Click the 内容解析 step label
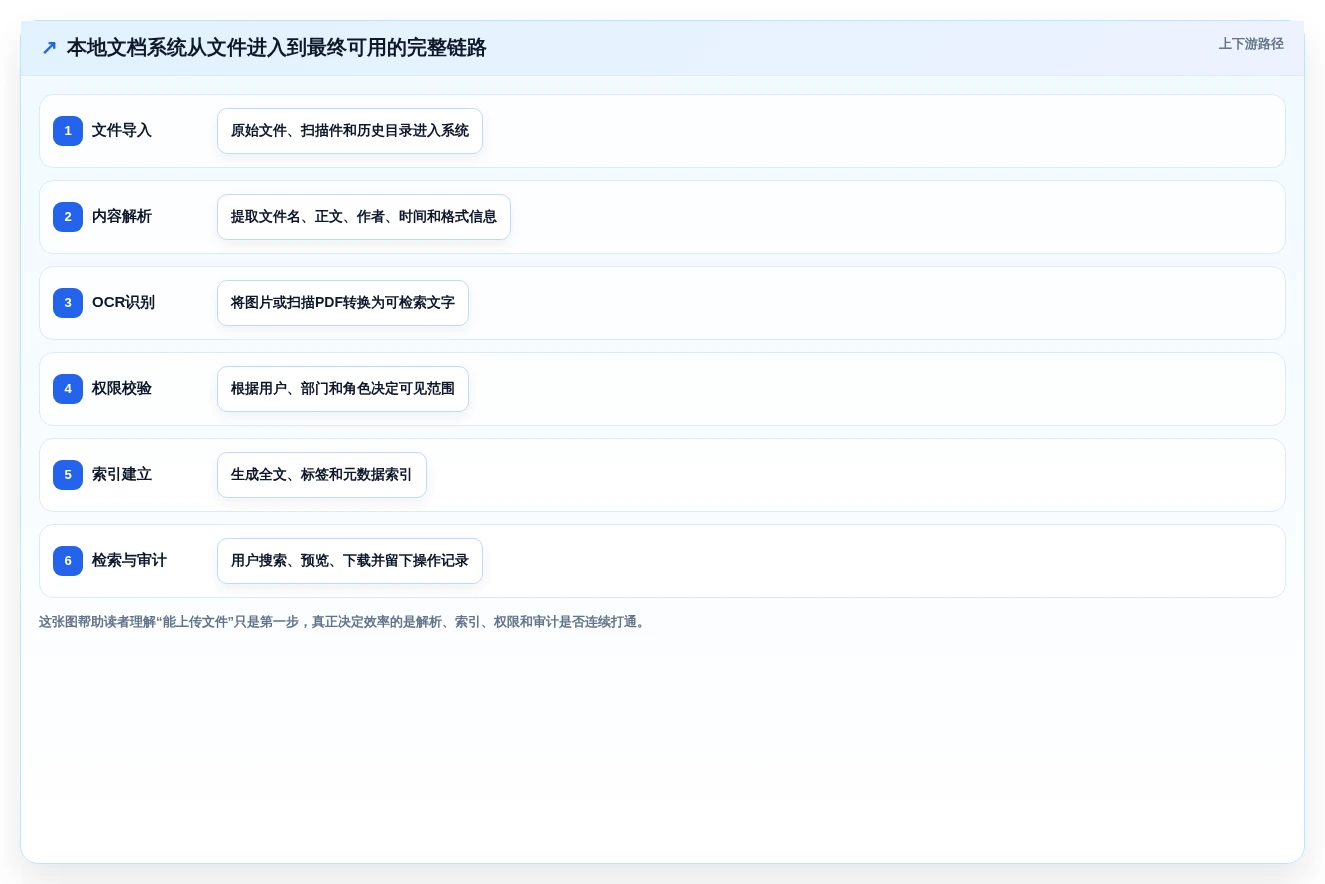 tap(122, 217)
